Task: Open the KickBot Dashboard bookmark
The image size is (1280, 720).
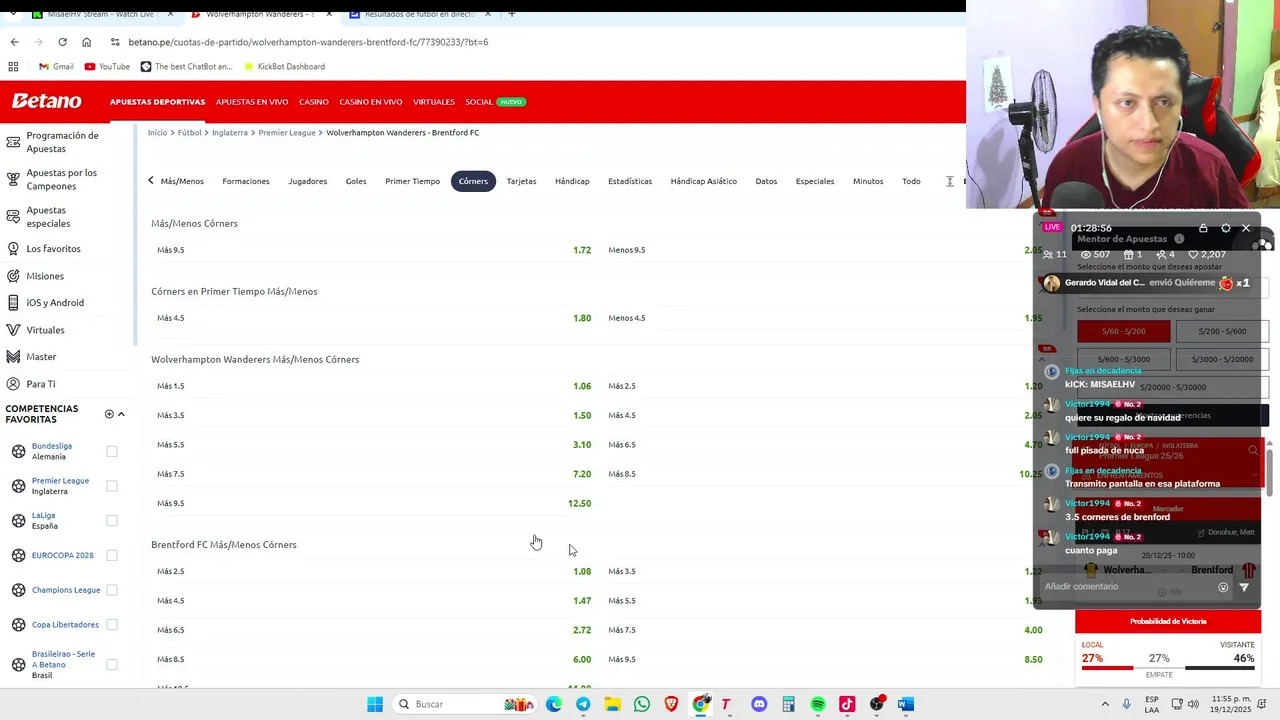Action: coord(284,67)
